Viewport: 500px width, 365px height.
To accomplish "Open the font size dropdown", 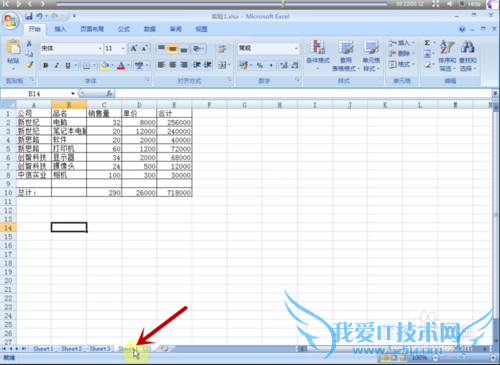I will [123, 49].
